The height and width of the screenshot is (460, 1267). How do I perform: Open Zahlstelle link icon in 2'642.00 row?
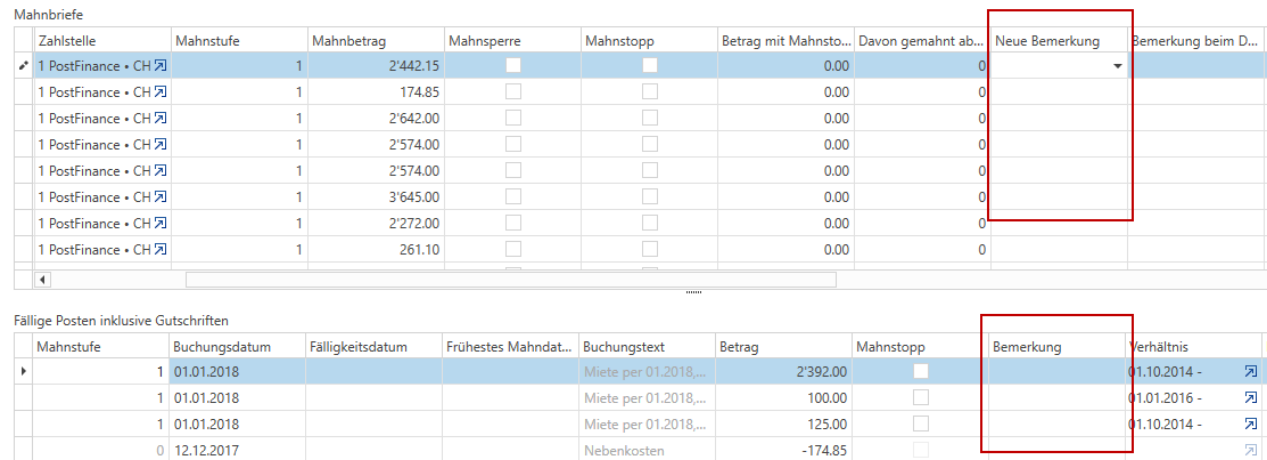(160, 118)
